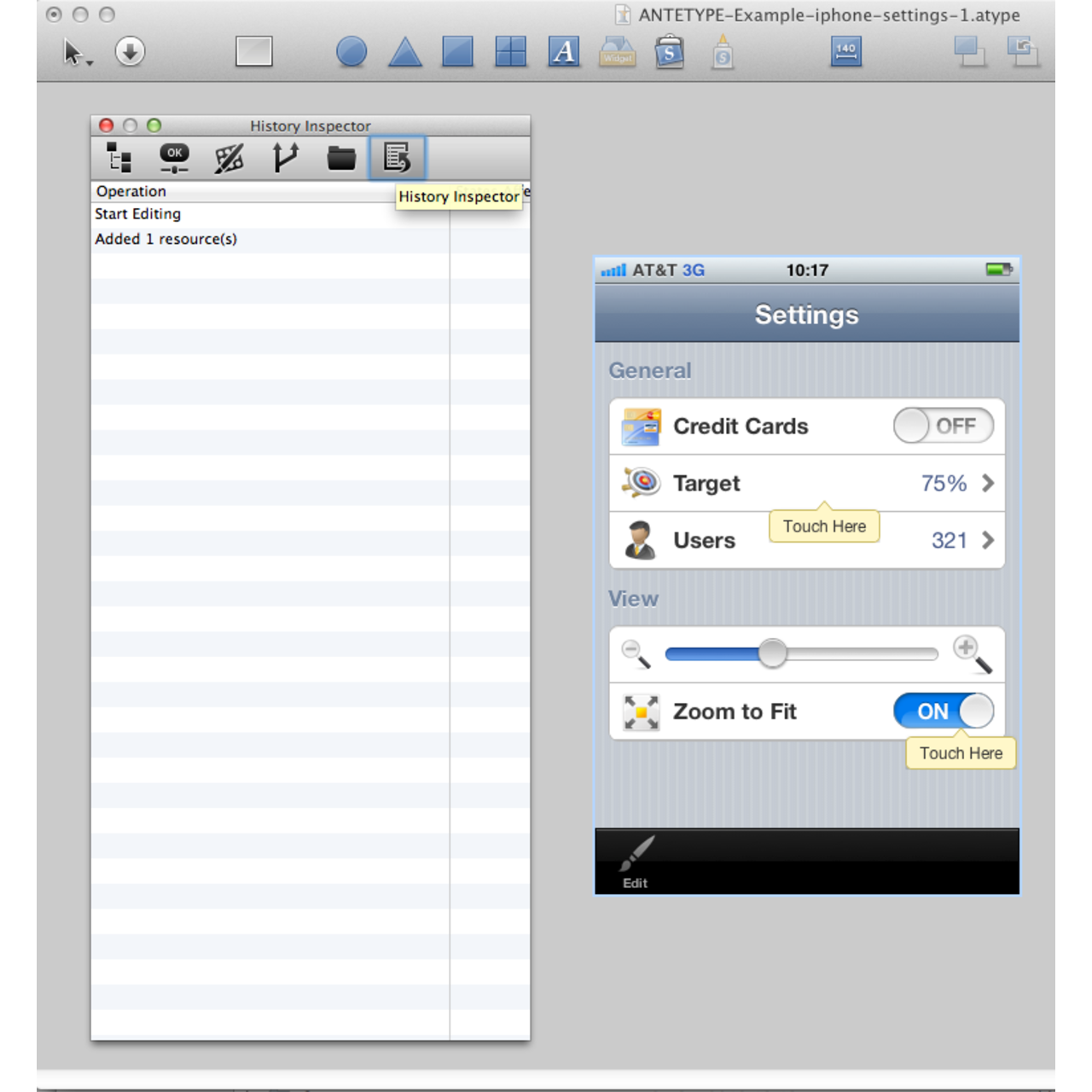1092x1092 pixels.
Task: Select the arrow selection tool
Action: (73, 52)
